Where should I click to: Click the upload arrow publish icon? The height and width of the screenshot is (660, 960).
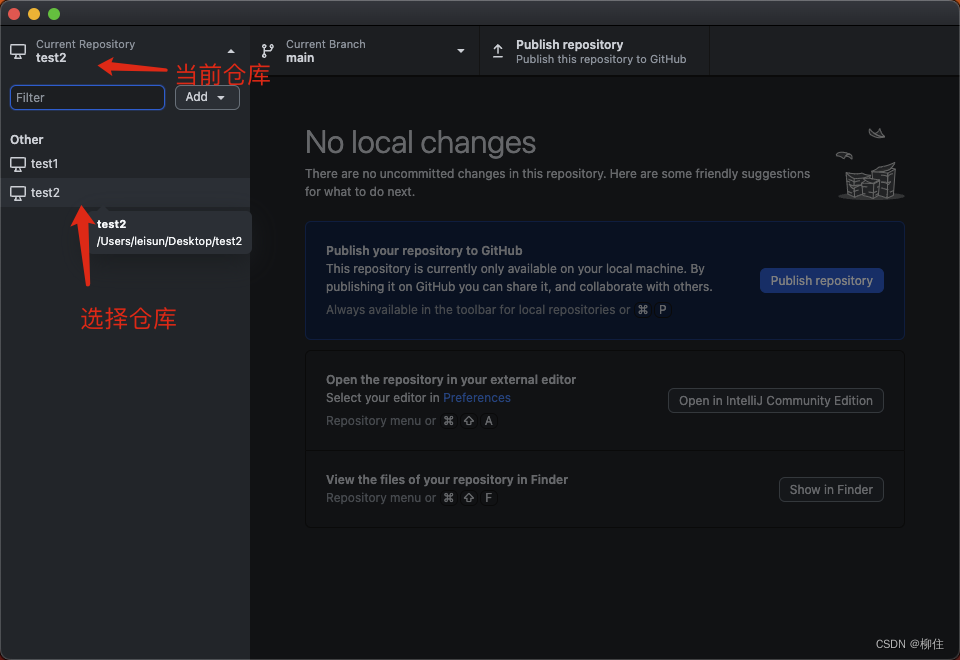[x=498, y=51]
